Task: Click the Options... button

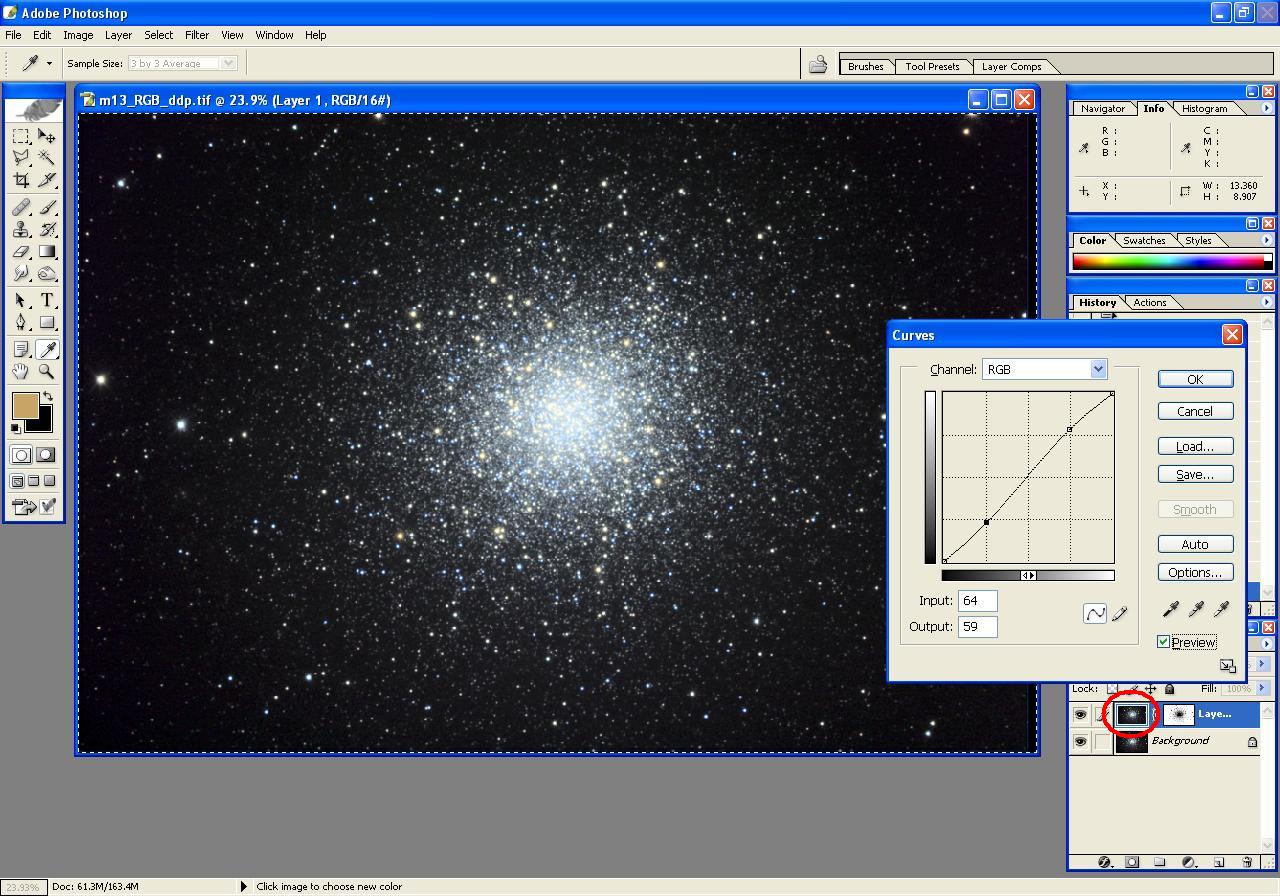Action: click(x=1195, y=572)
